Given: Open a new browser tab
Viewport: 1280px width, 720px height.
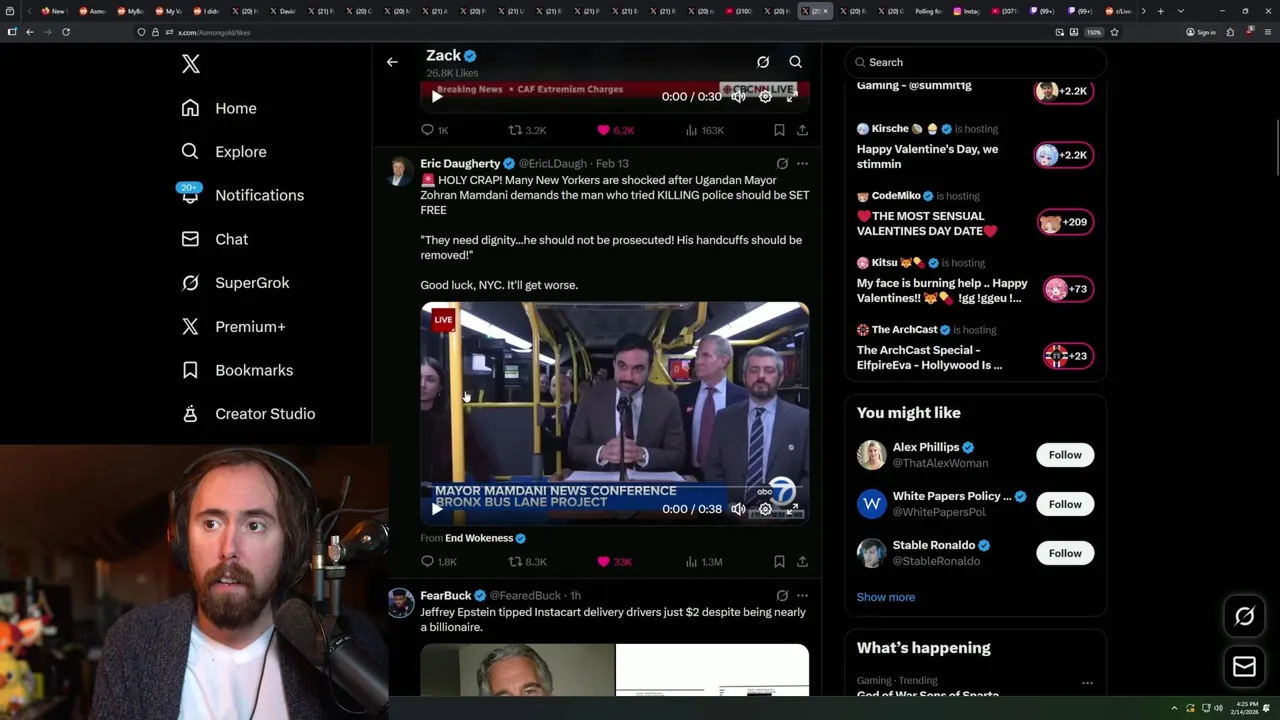Looking at the screenshot, I should 1160,11.
